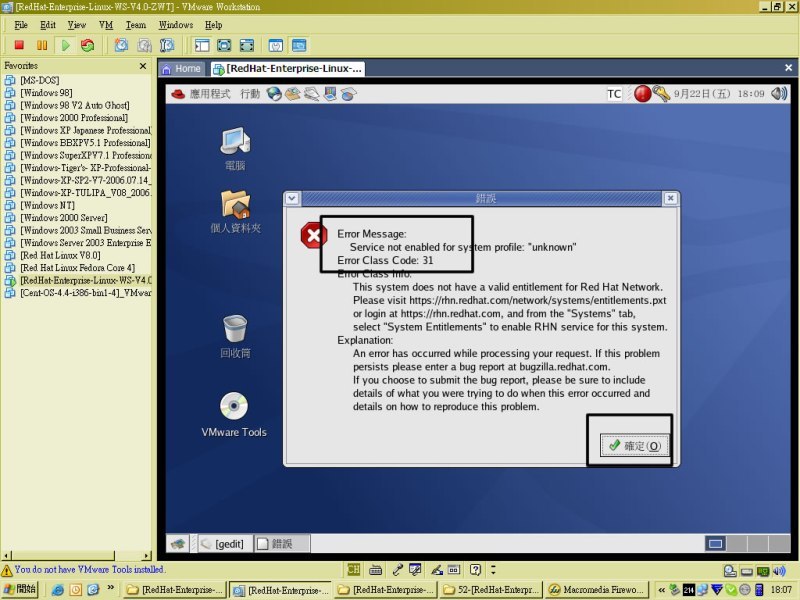Open the 行動 actions menu in the guest panel
Screen dimensions: 800x600
(x=250, y=94)
